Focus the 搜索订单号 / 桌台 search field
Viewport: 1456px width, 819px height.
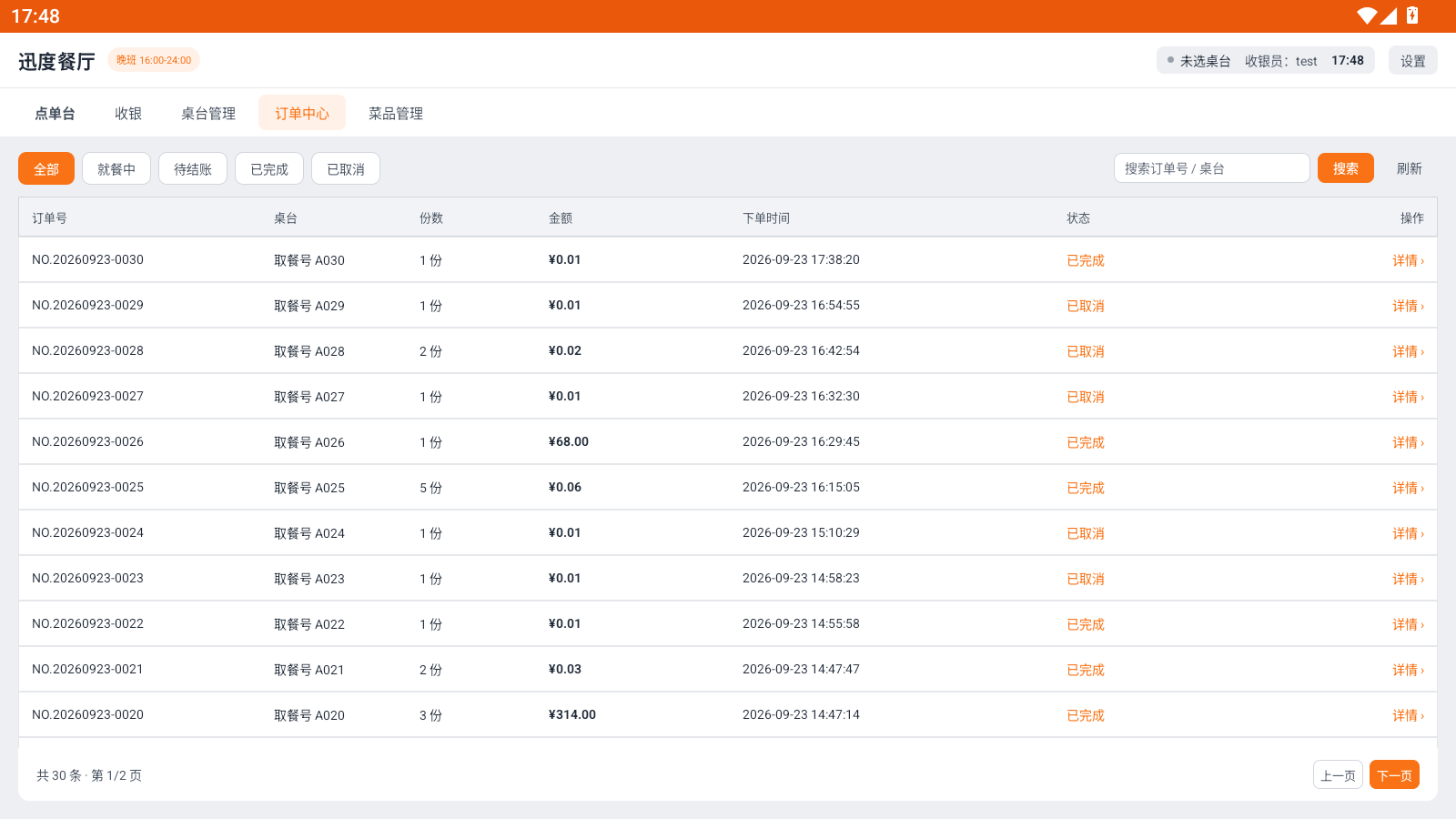tap(1212, 168)
